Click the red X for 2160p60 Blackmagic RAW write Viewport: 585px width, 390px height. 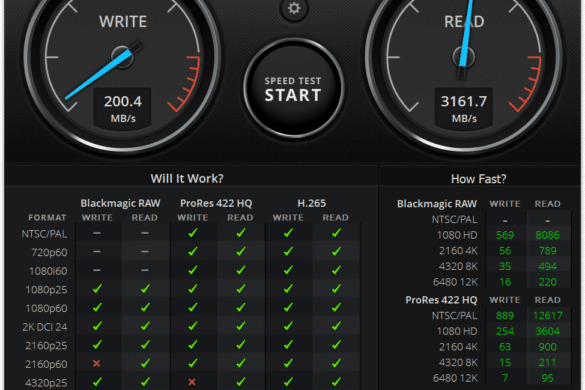coord(97,363)
